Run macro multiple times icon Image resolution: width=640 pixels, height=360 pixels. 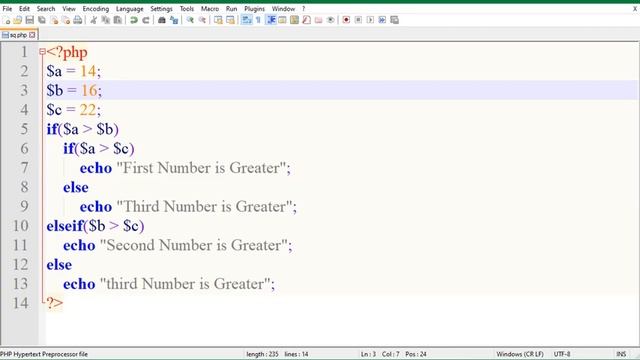pyautogui.click(x=382, y=20)
